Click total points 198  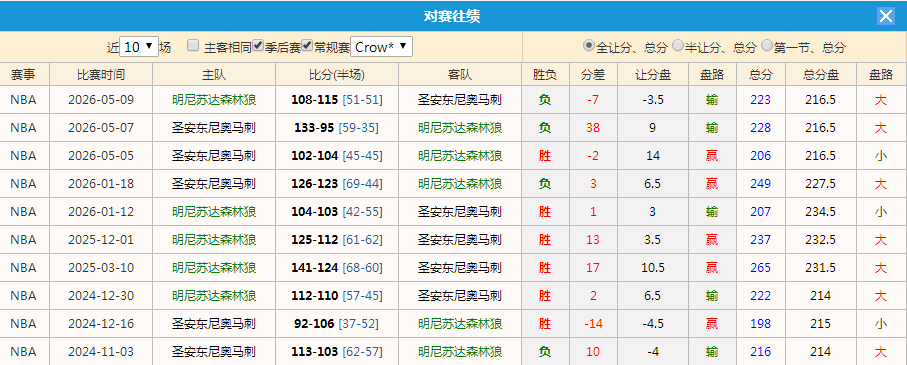(x=761, y=323)
